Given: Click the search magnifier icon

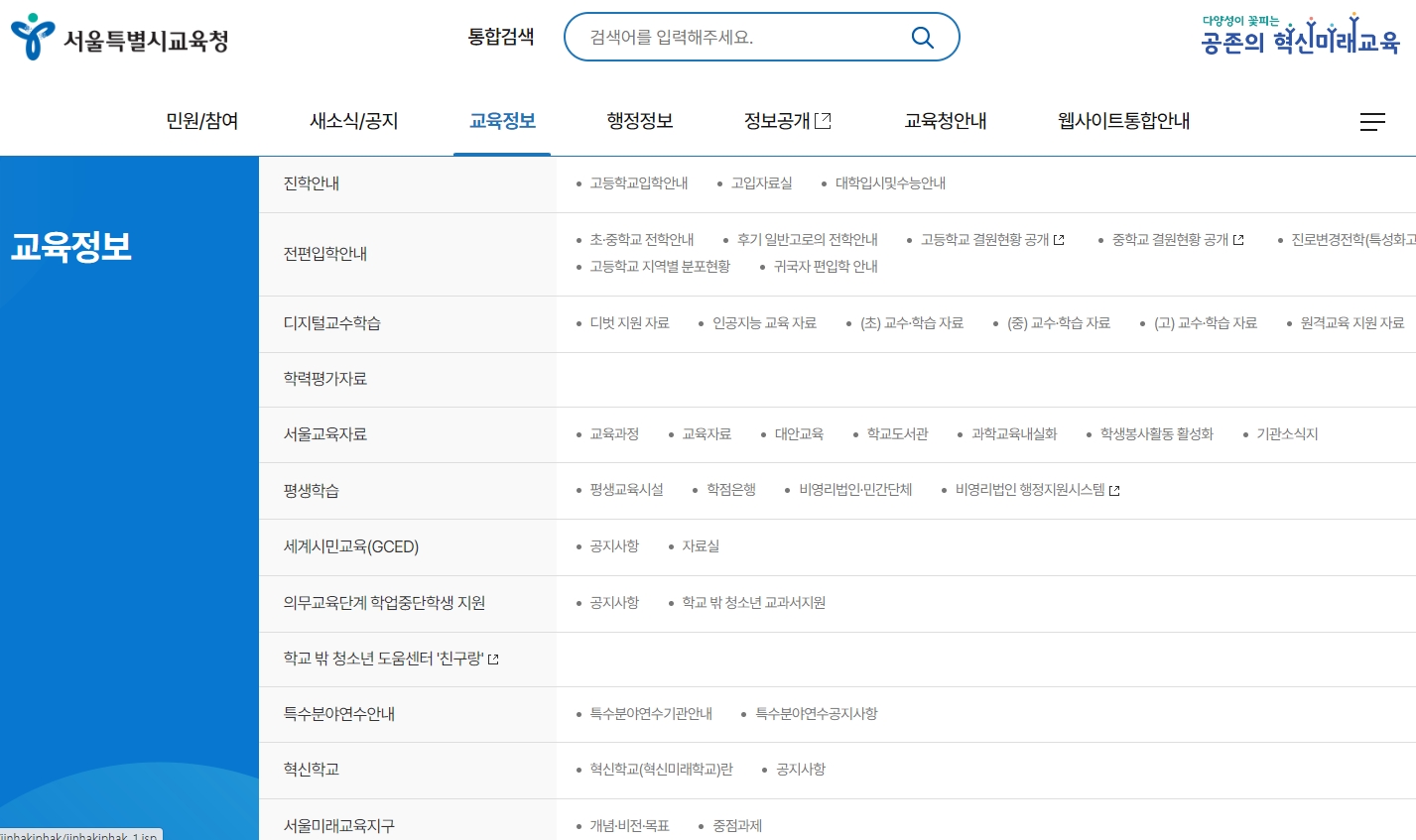Looking at the screenshot, I should 922,38.
